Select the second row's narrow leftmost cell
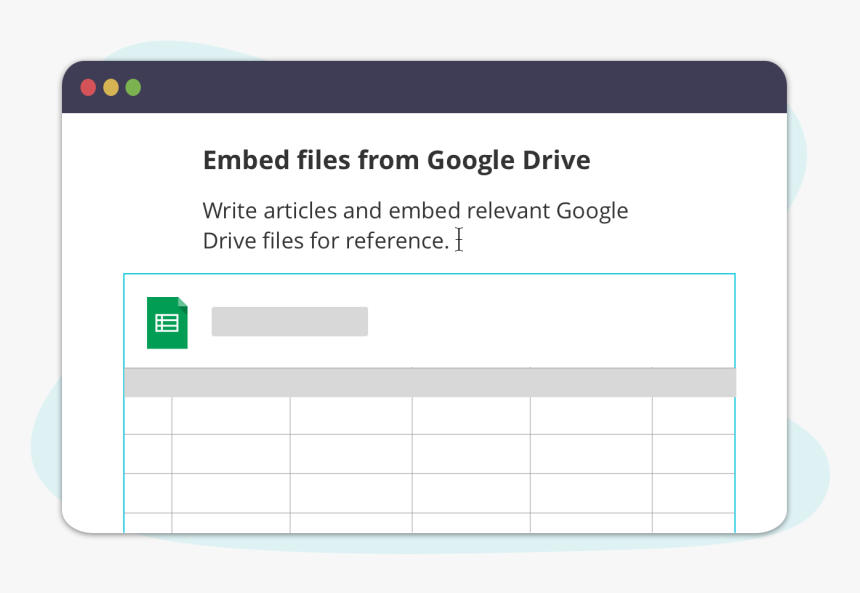 (148, 454)
